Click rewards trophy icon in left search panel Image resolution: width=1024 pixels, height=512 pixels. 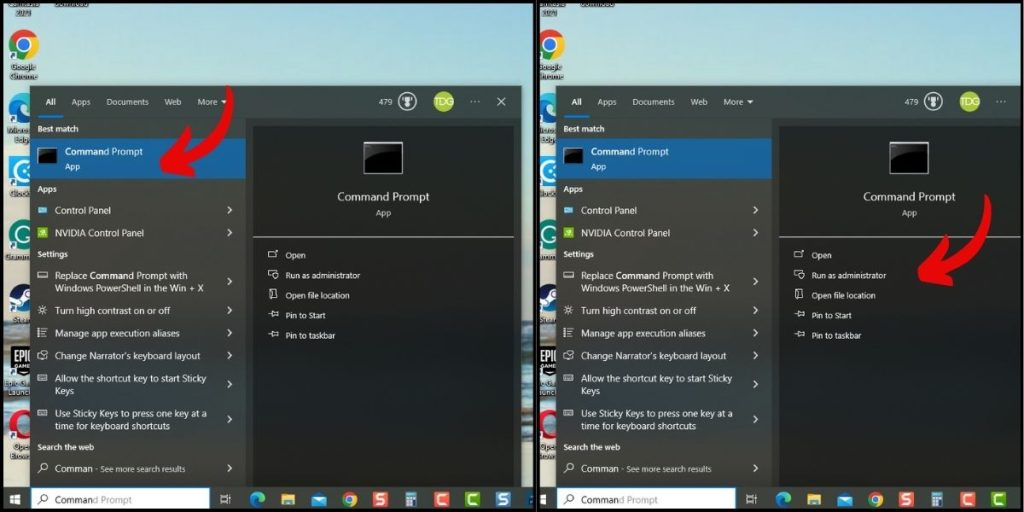407,102
